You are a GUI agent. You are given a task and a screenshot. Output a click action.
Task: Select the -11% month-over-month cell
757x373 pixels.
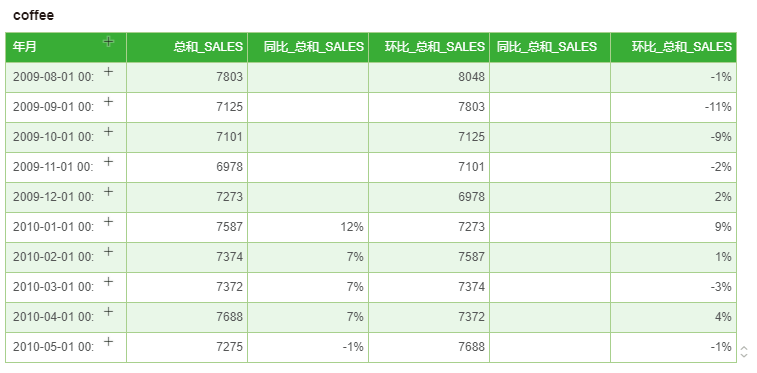(x=673, y=107)
